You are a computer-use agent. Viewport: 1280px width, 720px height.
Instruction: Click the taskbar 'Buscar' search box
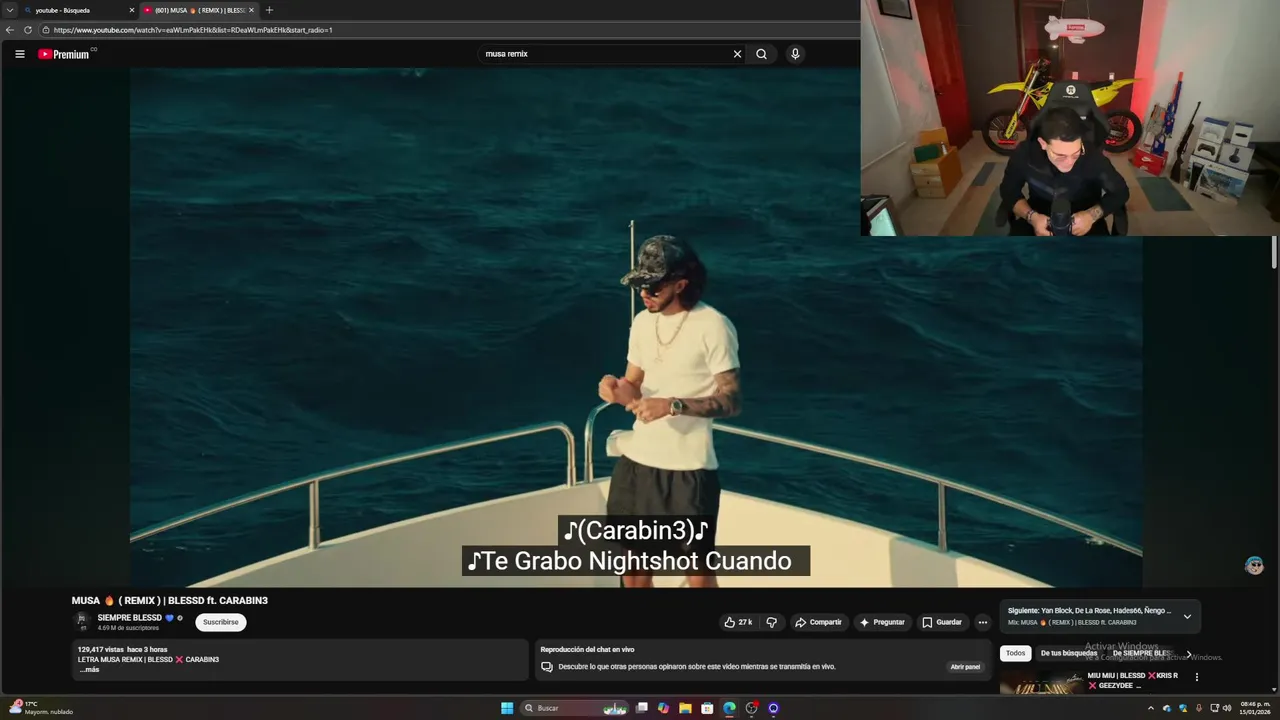[x=574, y=708]
